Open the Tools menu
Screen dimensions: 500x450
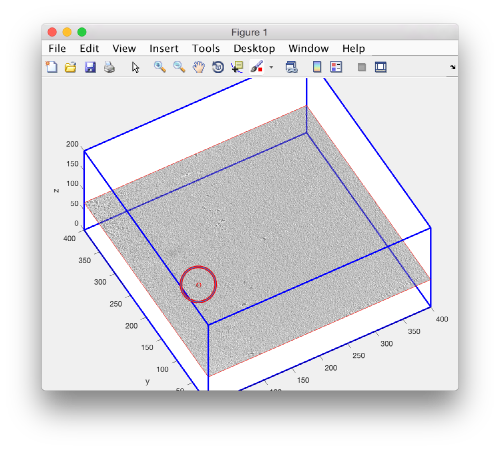206,49
